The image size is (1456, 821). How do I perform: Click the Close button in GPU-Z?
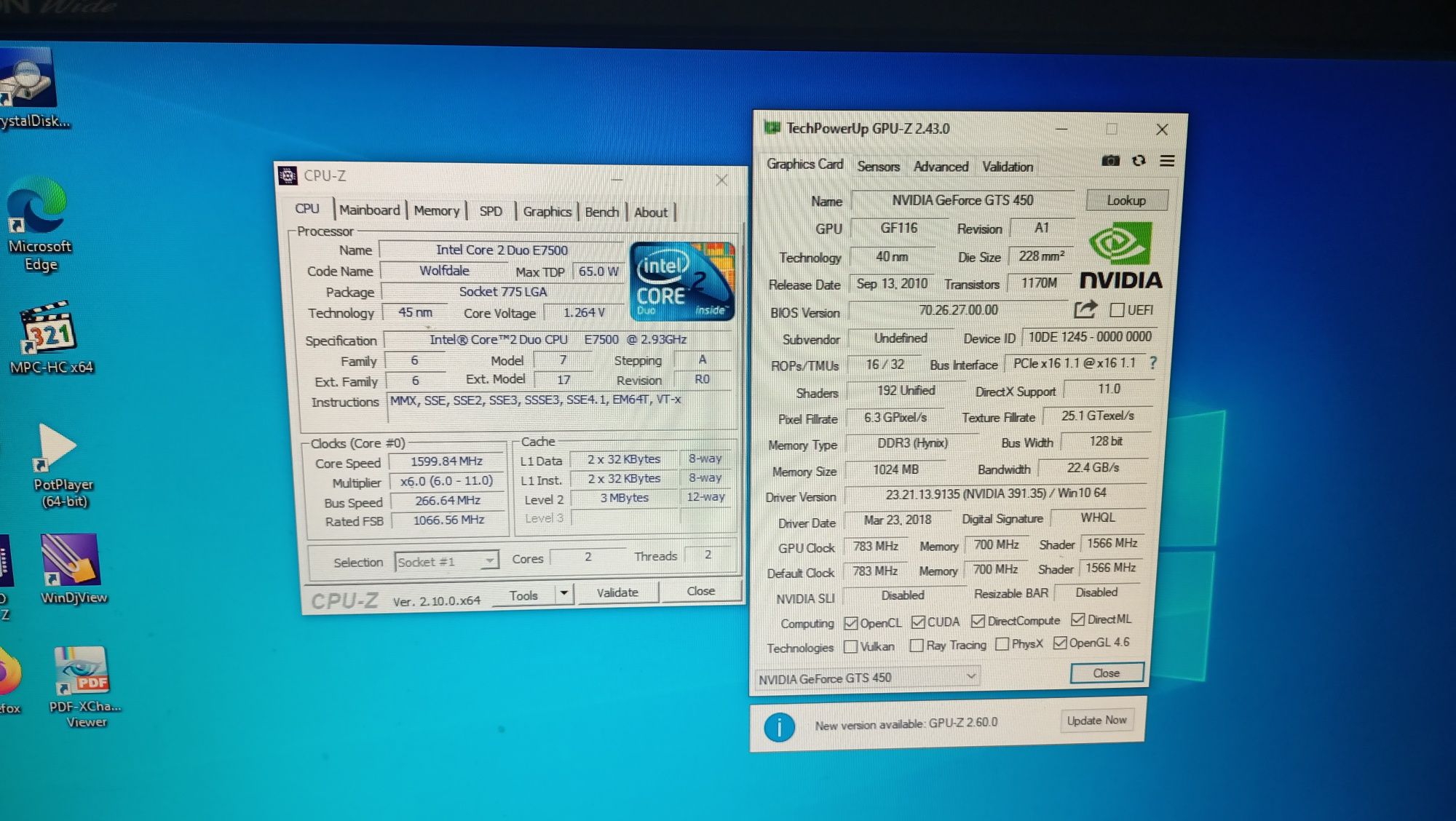coord(1107,673)
